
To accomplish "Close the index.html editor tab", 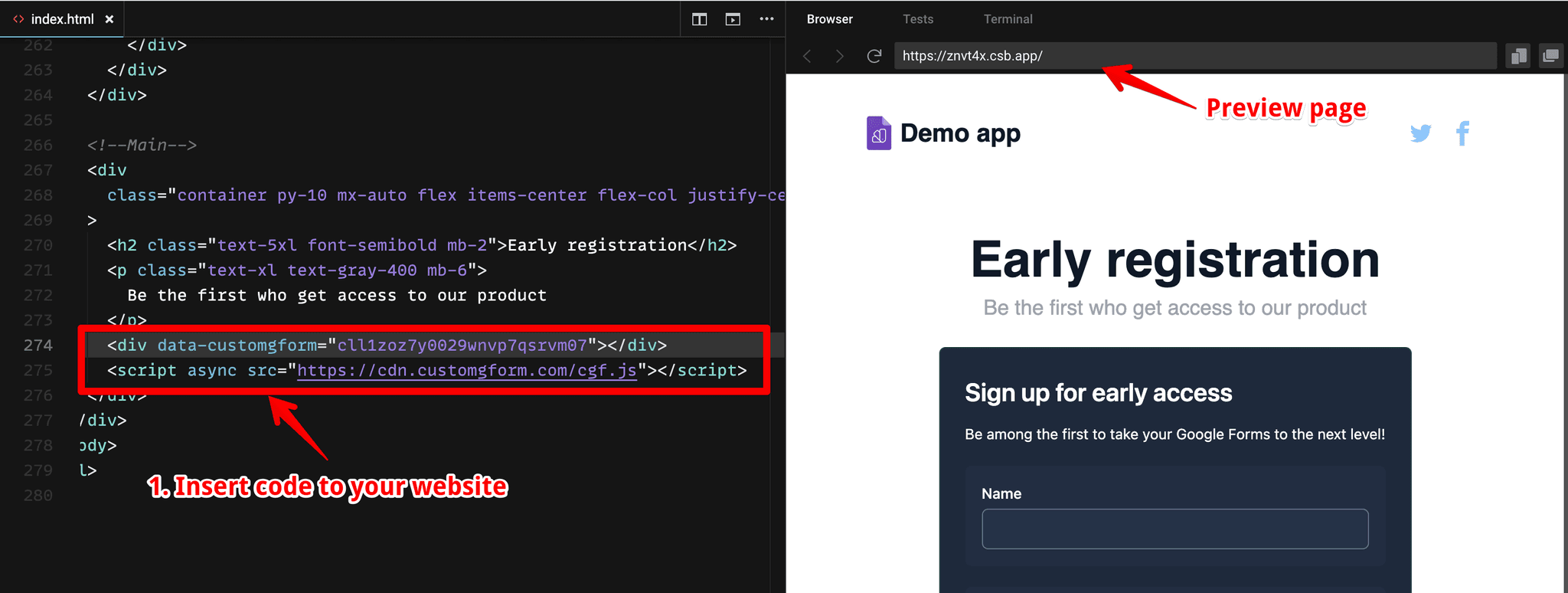I will (x=109, y=19).
